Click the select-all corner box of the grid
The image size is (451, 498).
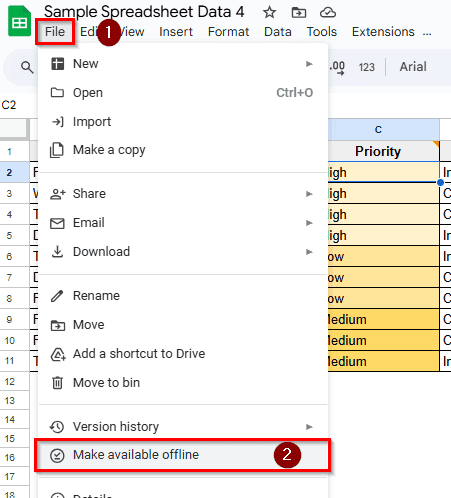click(x=13, y=129)
